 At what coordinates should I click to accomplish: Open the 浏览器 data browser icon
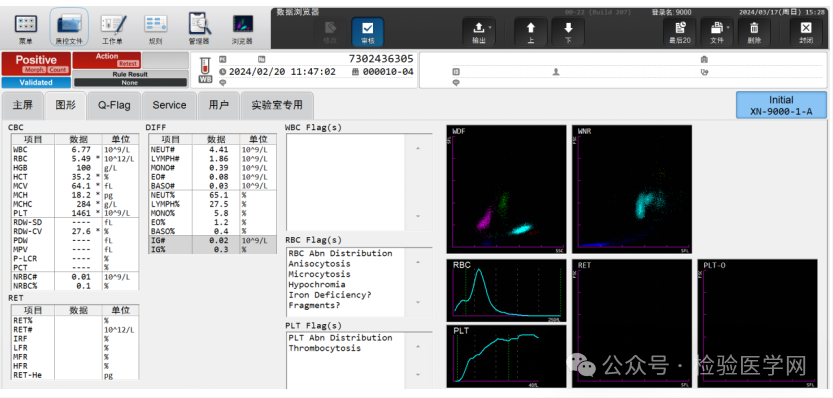242,28
